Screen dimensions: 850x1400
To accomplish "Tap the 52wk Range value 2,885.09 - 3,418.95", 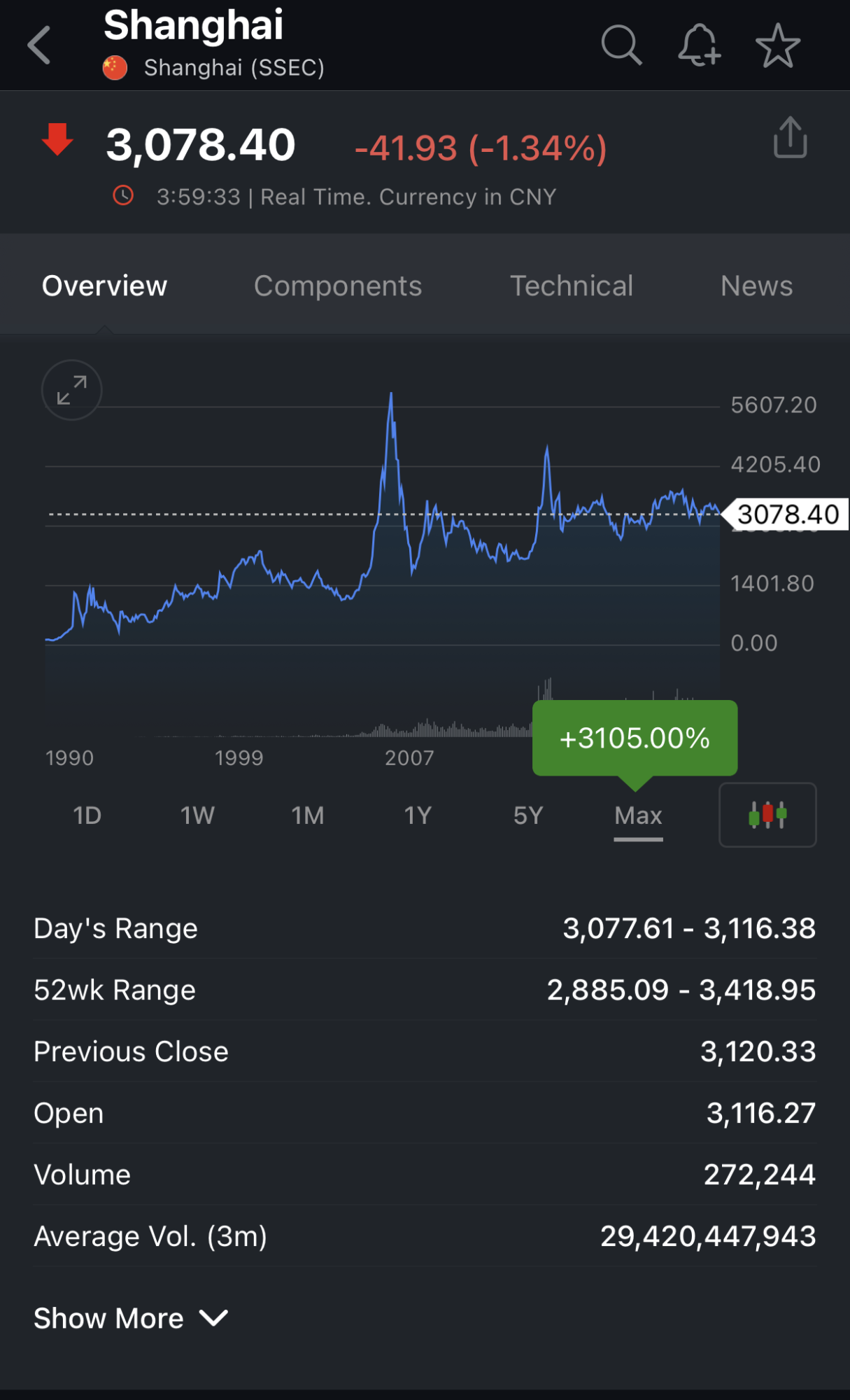I will (681, 990).
